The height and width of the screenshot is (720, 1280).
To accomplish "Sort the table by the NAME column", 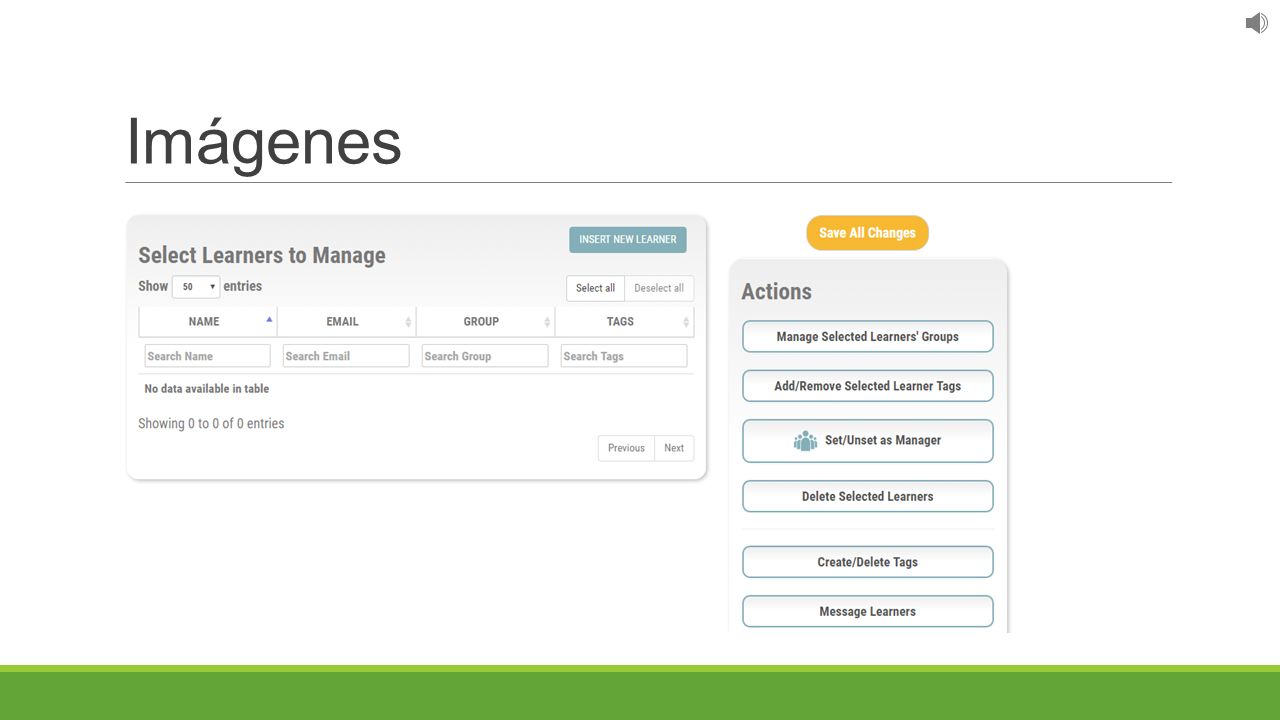I will (x=207, y=321).
